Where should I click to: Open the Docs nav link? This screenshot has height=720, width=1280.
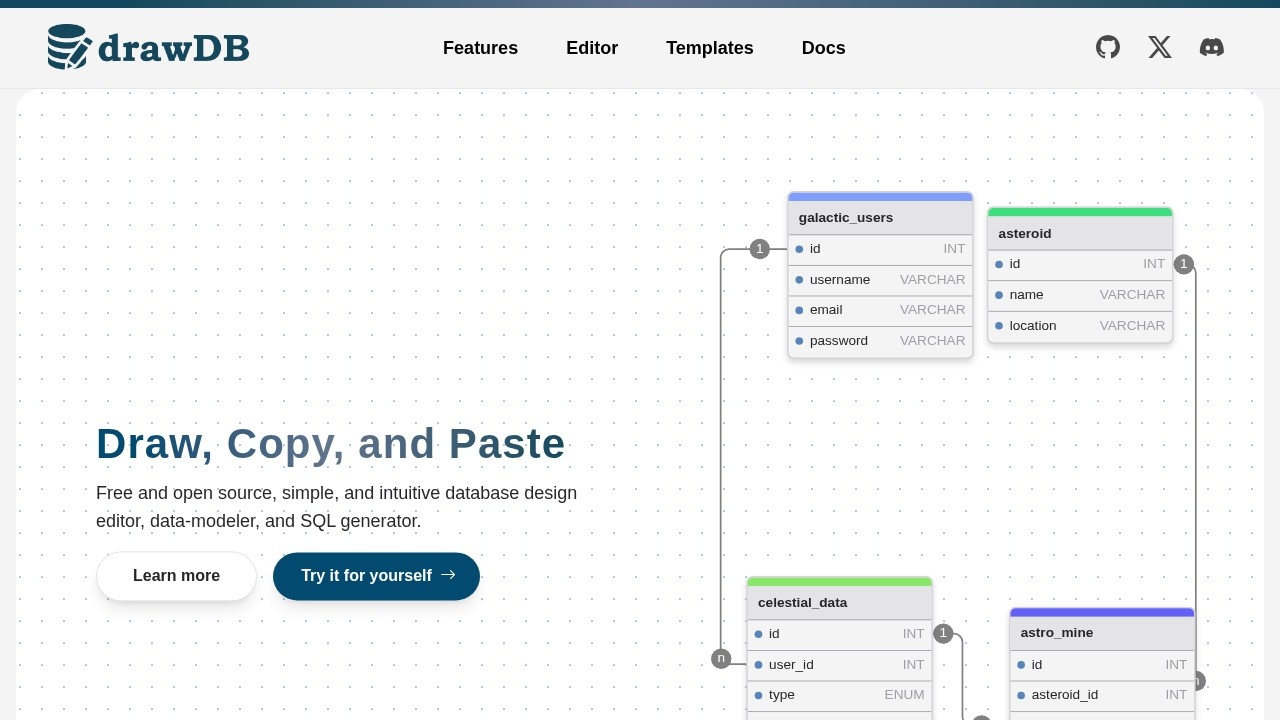(x=823, y=48)
